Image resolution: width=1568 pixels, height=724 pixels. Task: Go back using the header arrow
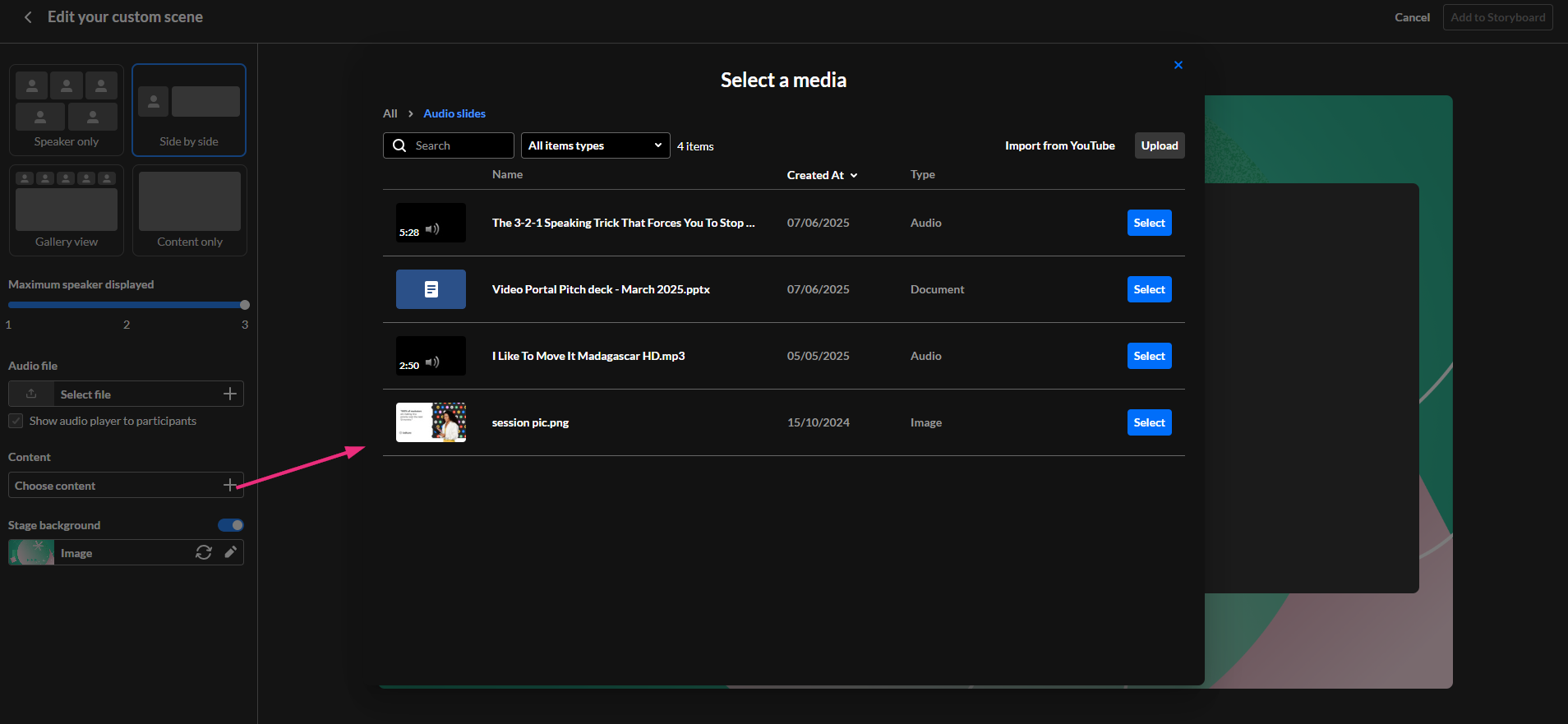coord(28,17)
